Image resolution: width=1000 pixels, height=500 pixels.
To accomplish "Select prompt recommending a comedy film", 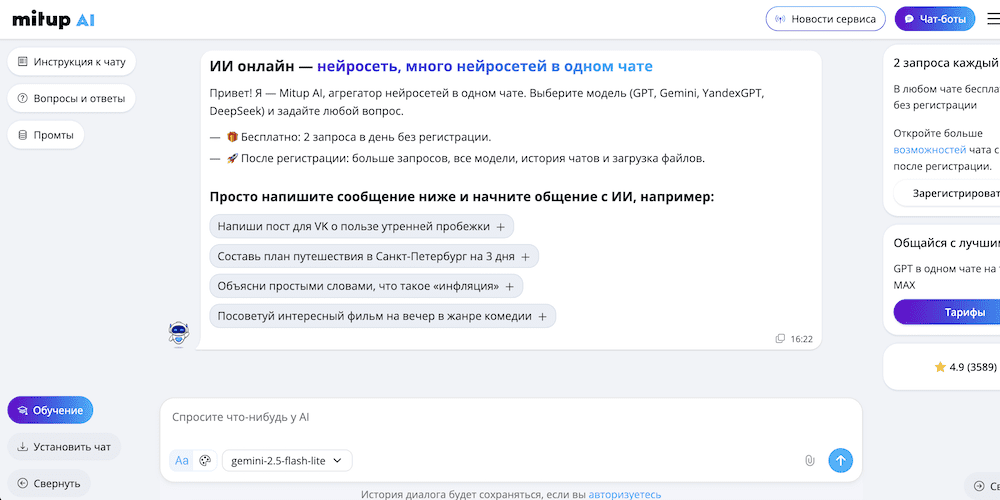I will coord(383,316).
